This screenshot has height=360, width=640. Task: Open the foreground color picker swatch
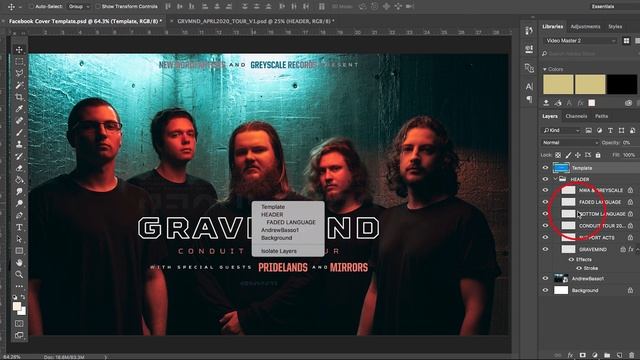17,307
